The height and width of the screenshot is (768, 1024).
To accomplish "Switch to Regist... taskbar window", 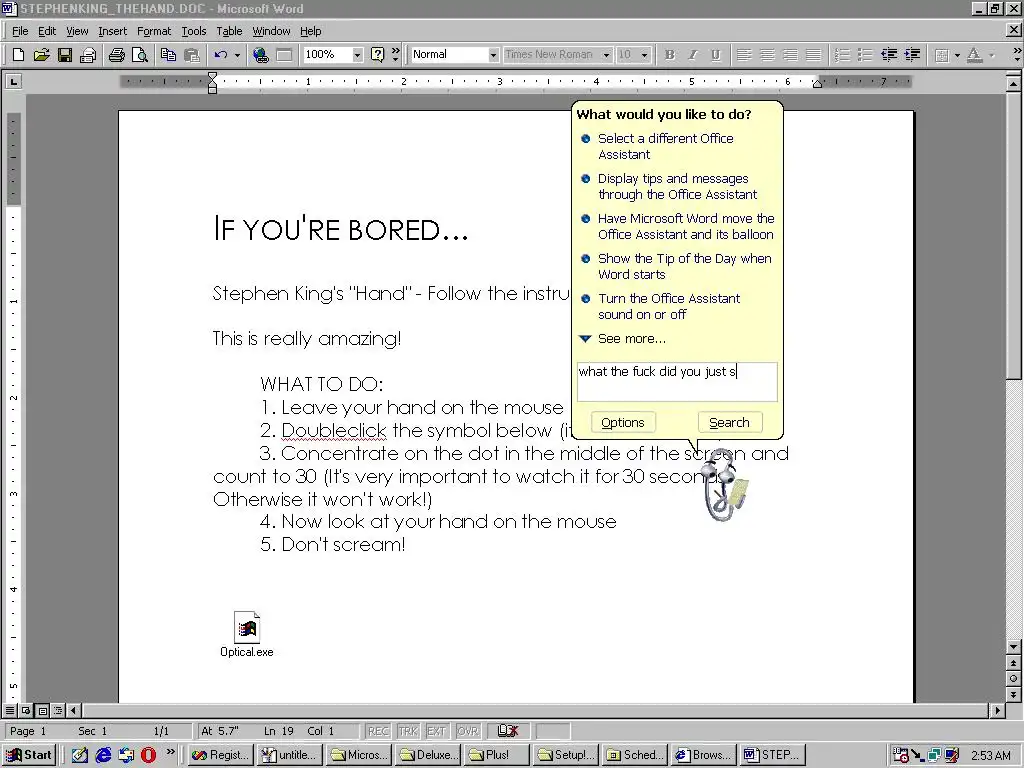I will pos(221,755).
